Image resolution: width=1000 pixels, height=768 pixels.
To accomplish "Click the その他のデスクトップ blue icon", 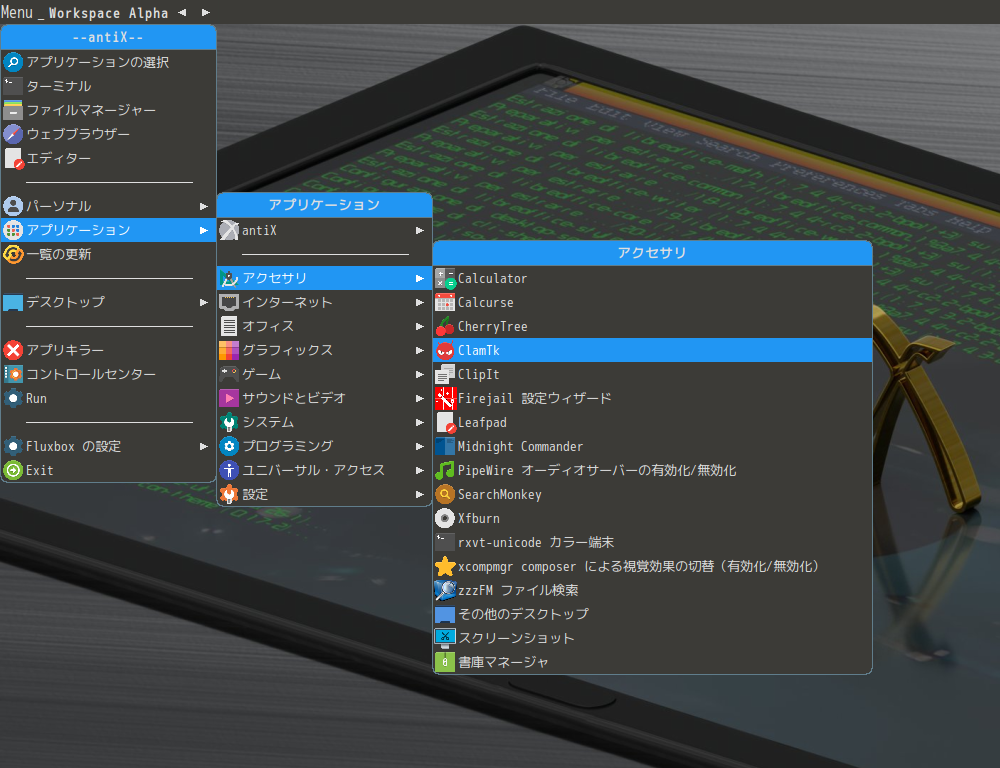I will point(445,614).
